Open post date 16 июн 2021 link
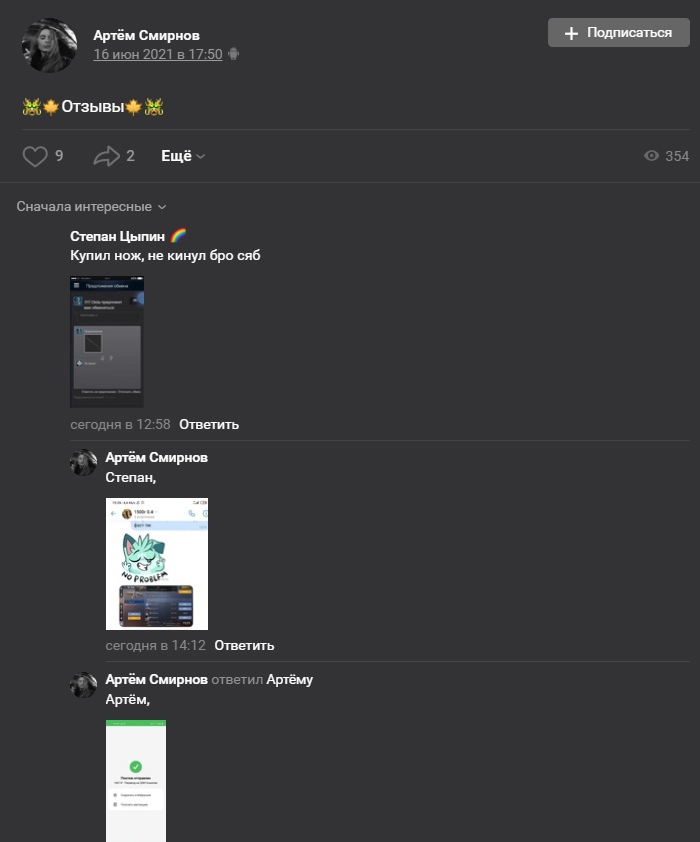The width and height of the screenshot is (700, 842). point(158,54)
